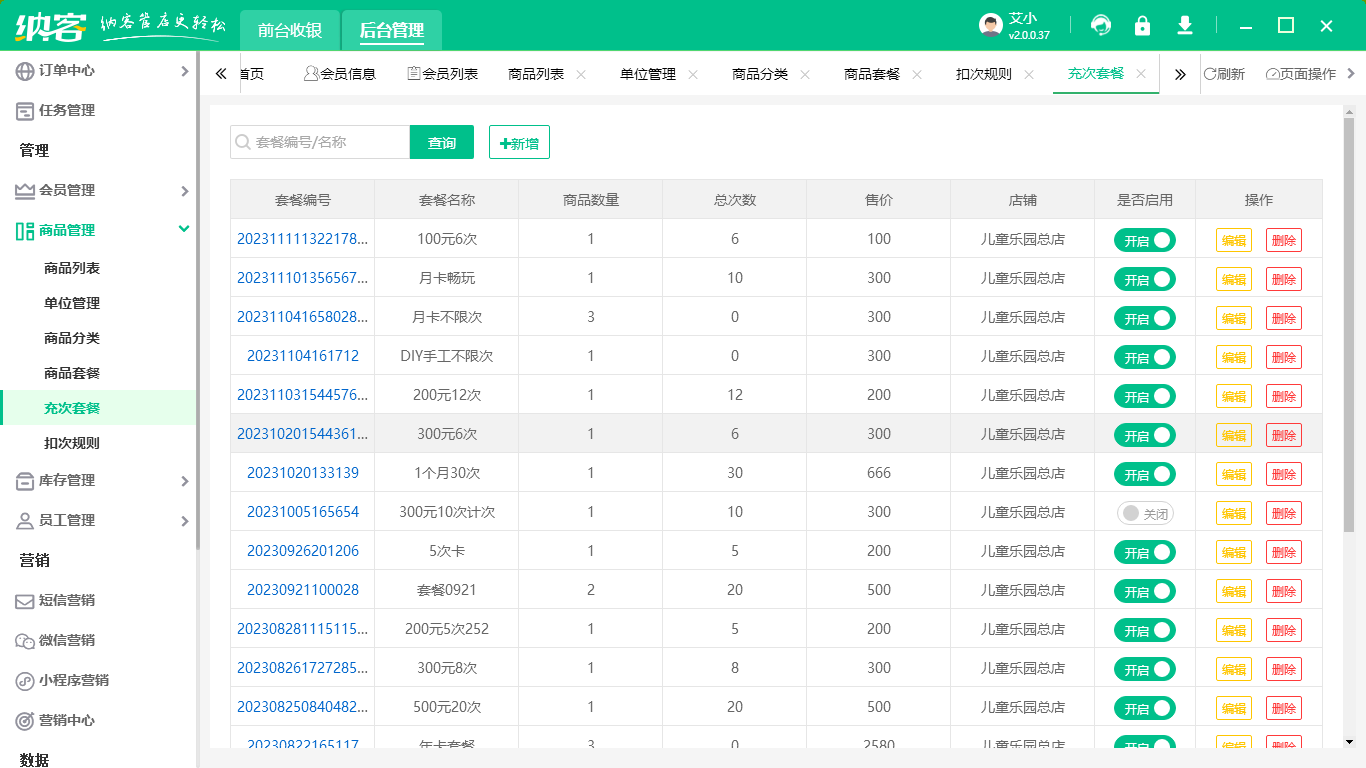Toggle the 200元12次 enable switch
1366x768 pixels.
[1145, 396]
